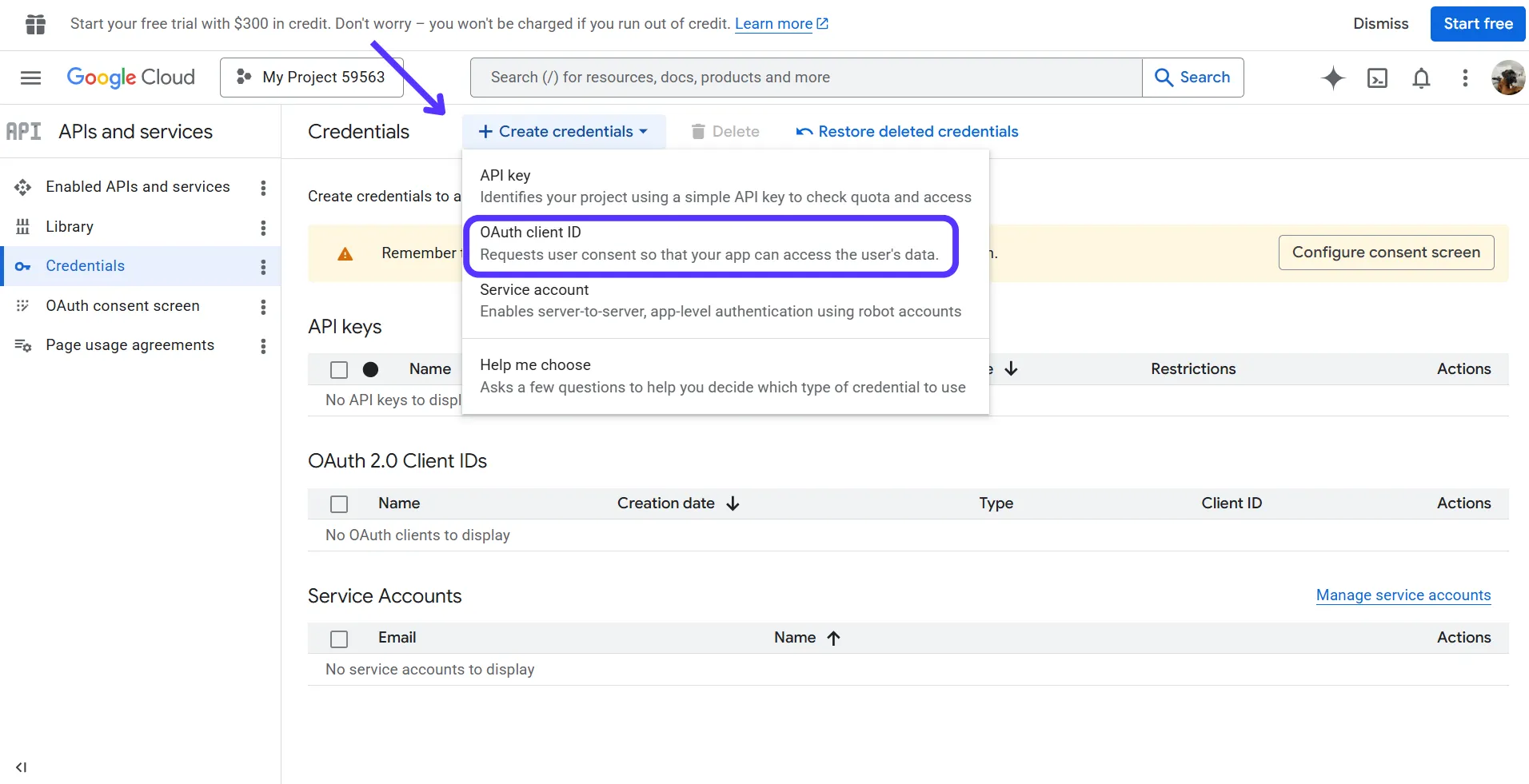The image size is (1529, 784).
Task: Open more options for OAuth consent screen
Action: click(263, 306)
